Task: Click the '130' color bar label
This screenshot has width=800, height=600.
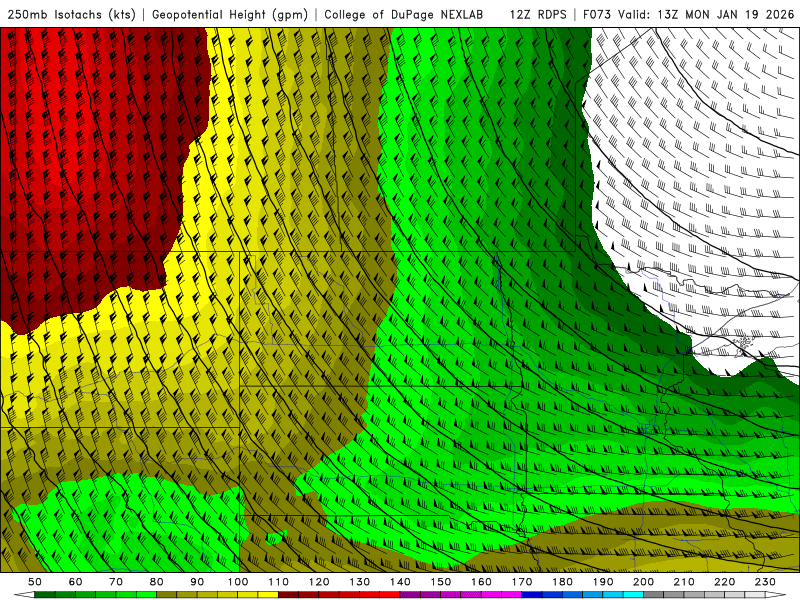Action: pos(360,582)
